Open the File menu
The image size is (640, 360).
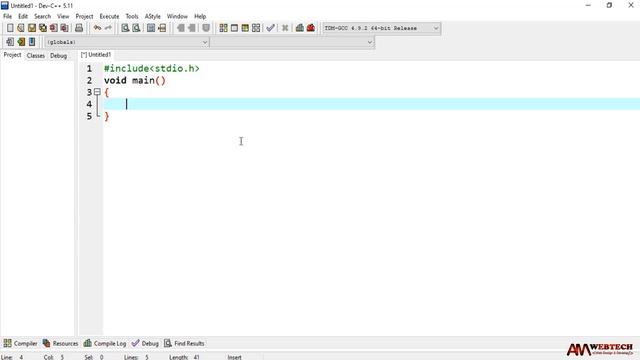click(7, 16)
